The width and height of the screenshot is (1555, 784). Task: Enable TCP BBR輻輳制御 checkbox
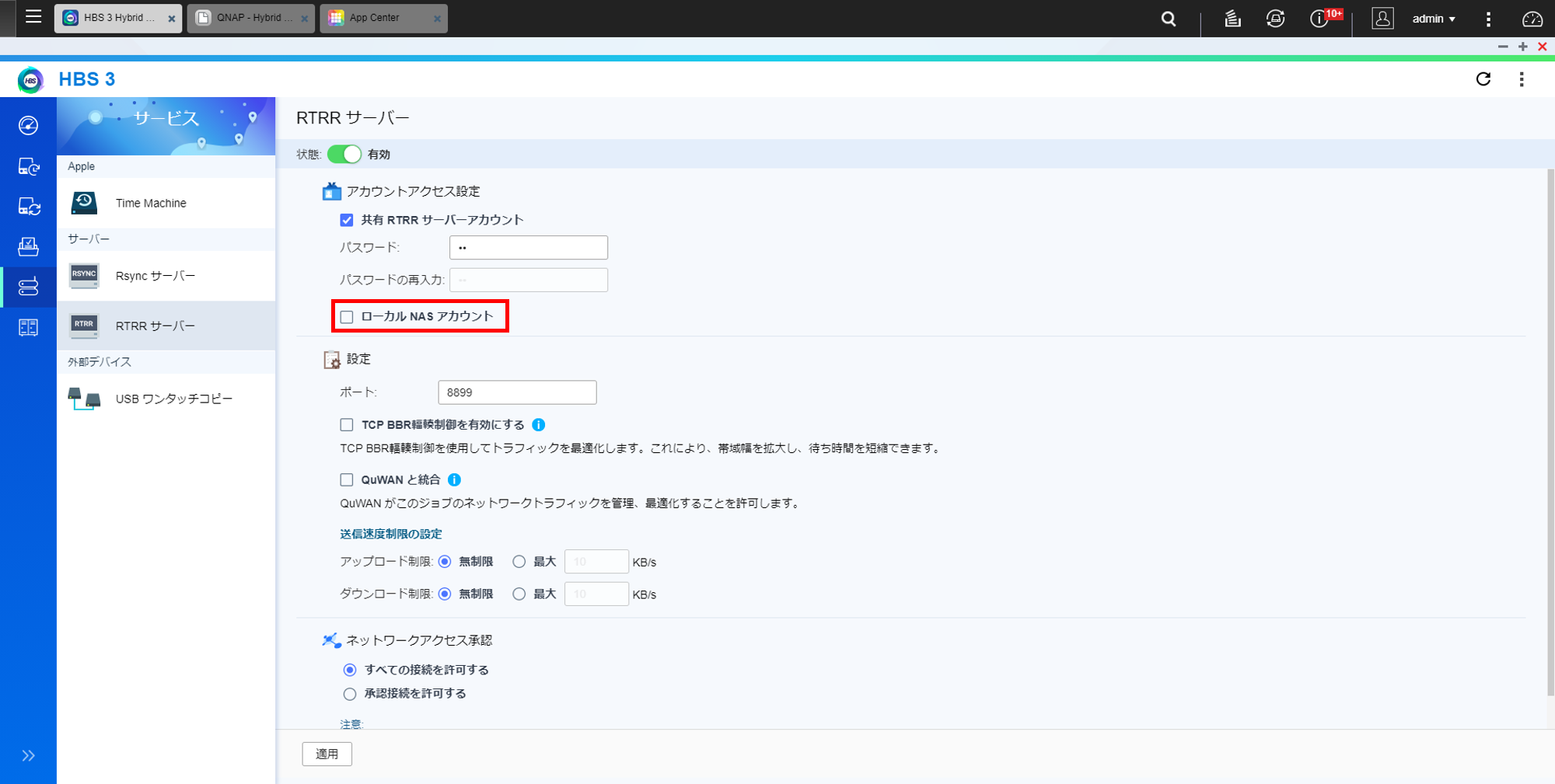(x=347, y=424)
